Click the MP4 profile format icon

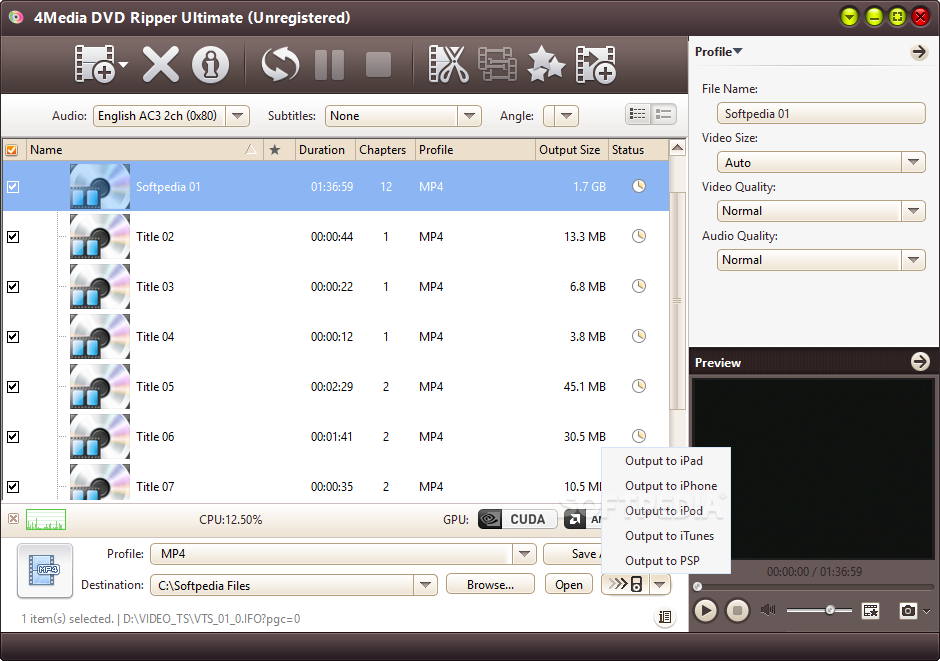pos(45,570)
